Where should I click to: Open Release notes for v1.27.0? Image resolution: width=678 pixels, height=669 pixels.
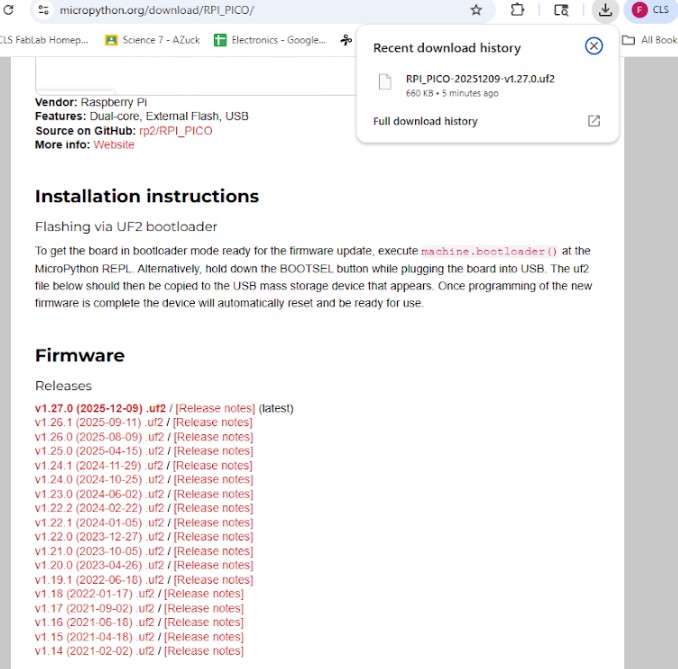[x=215, y=409]
